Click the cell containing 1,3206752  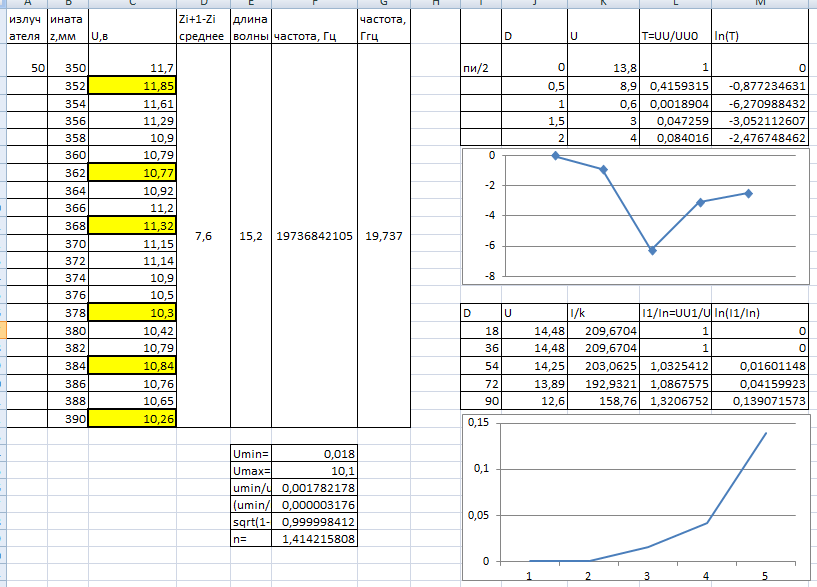point(675,401)
